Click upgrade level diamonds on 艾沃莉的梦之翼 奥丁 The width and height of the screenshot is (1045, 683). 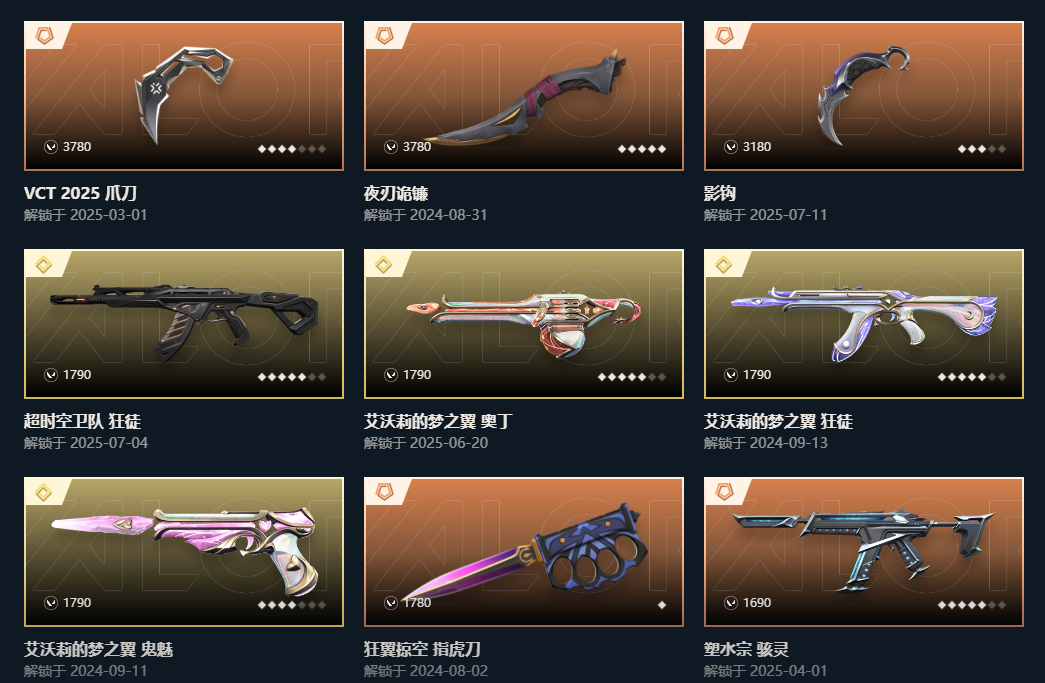(632, 376)
